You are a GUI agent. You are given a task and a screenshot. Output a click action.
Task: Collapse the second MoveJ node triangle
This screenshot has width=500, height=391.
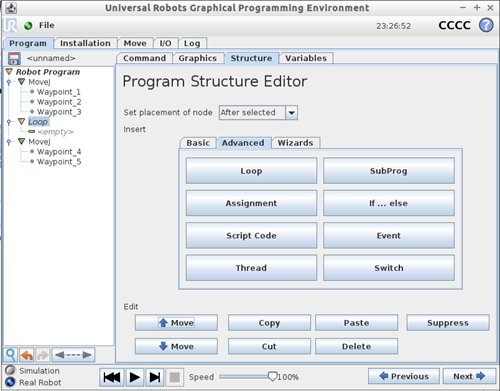click(21, 141)
